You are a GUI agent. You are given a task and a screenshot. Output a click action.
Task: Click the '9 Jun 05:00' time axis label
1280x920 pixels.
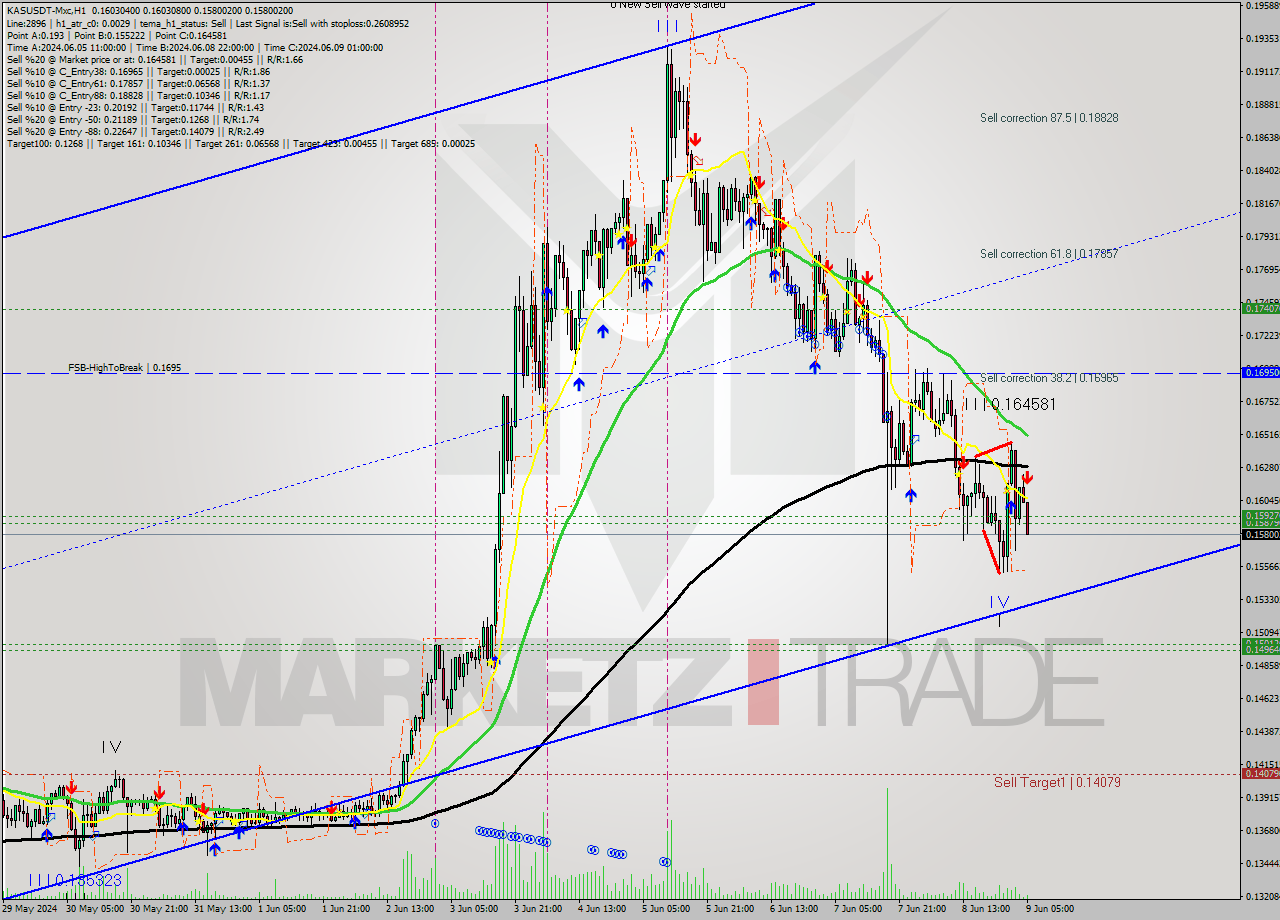(x=1049, y=909)
